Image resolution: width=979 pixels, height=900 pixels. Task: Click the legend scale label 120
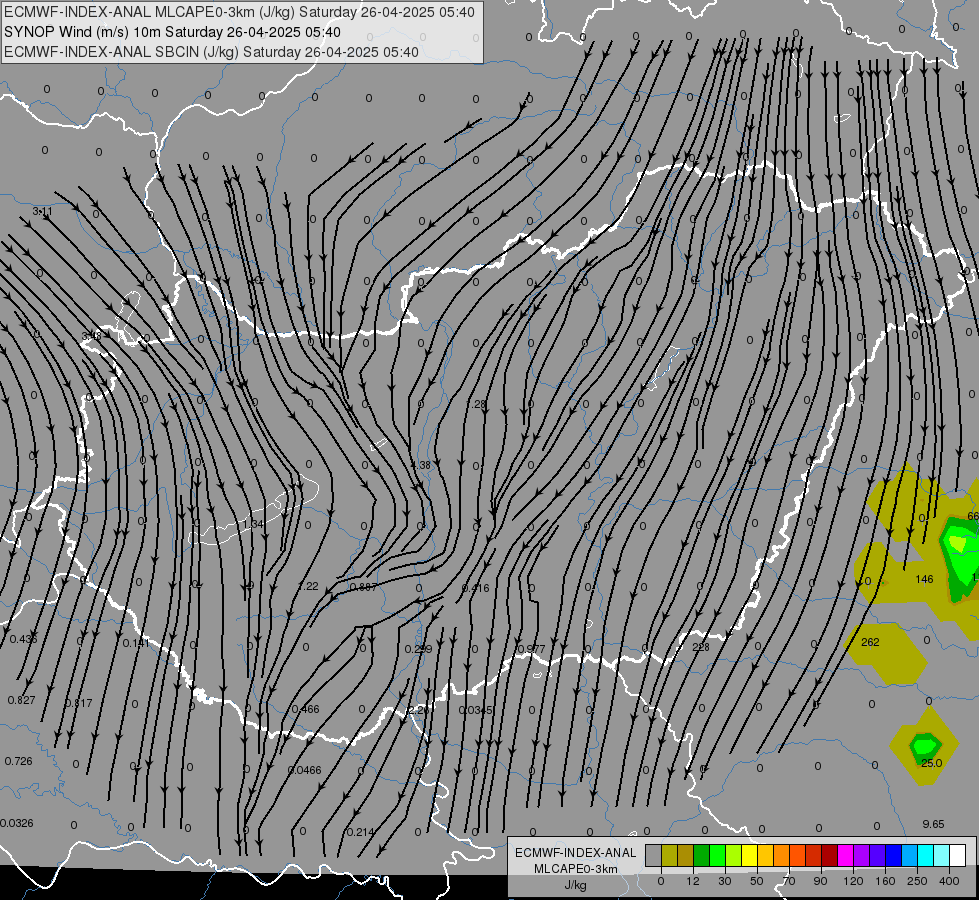pos(853,881)
